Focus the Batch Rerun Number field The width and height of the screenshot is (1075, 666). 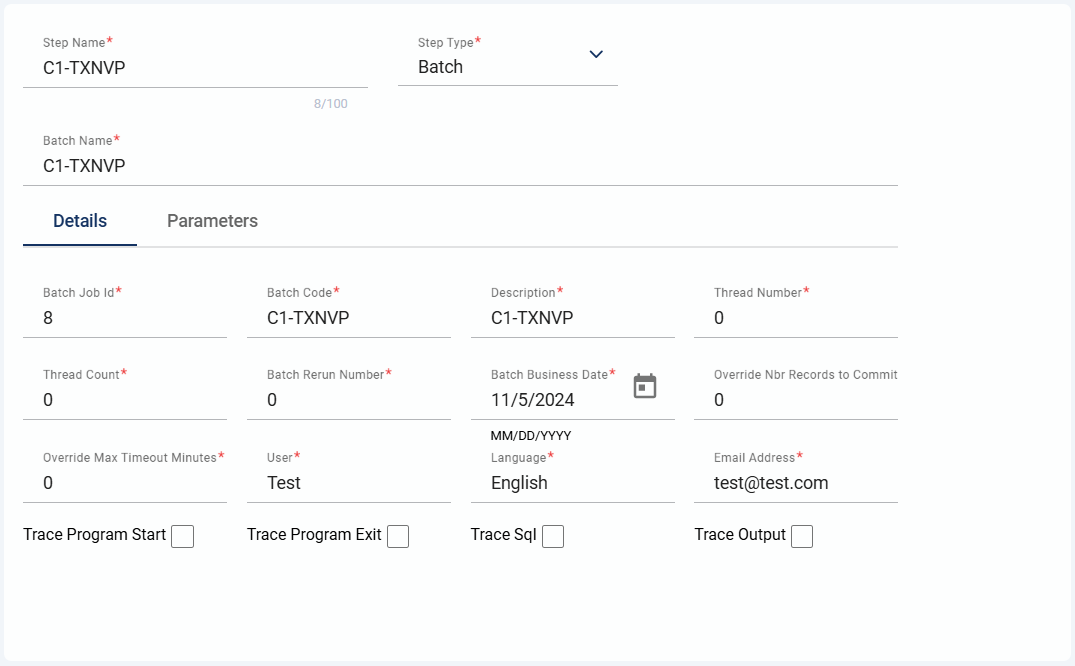coord(349,400)
